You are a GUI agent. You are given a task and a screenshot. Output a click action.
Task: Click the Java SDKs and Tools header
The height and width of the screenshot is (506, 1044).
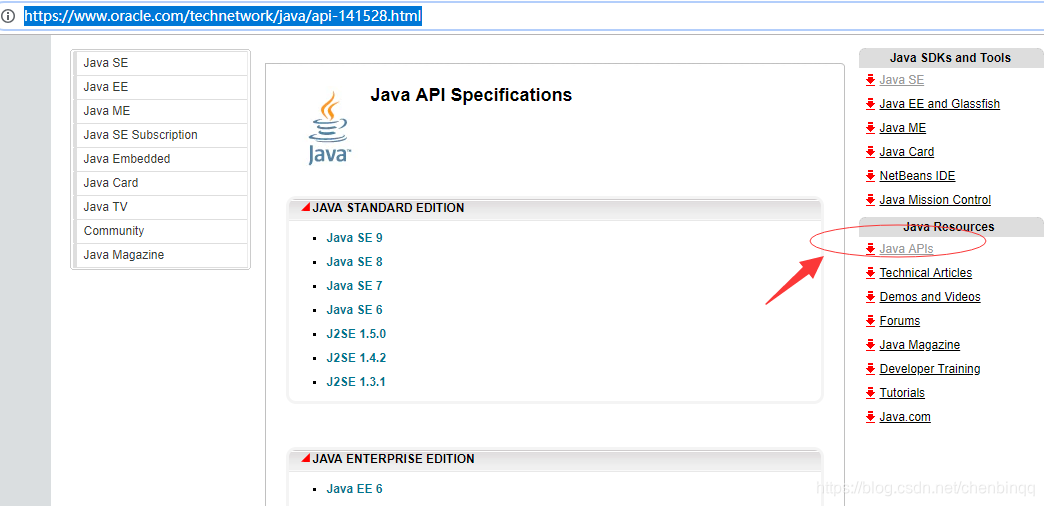(x=950, y=58)
